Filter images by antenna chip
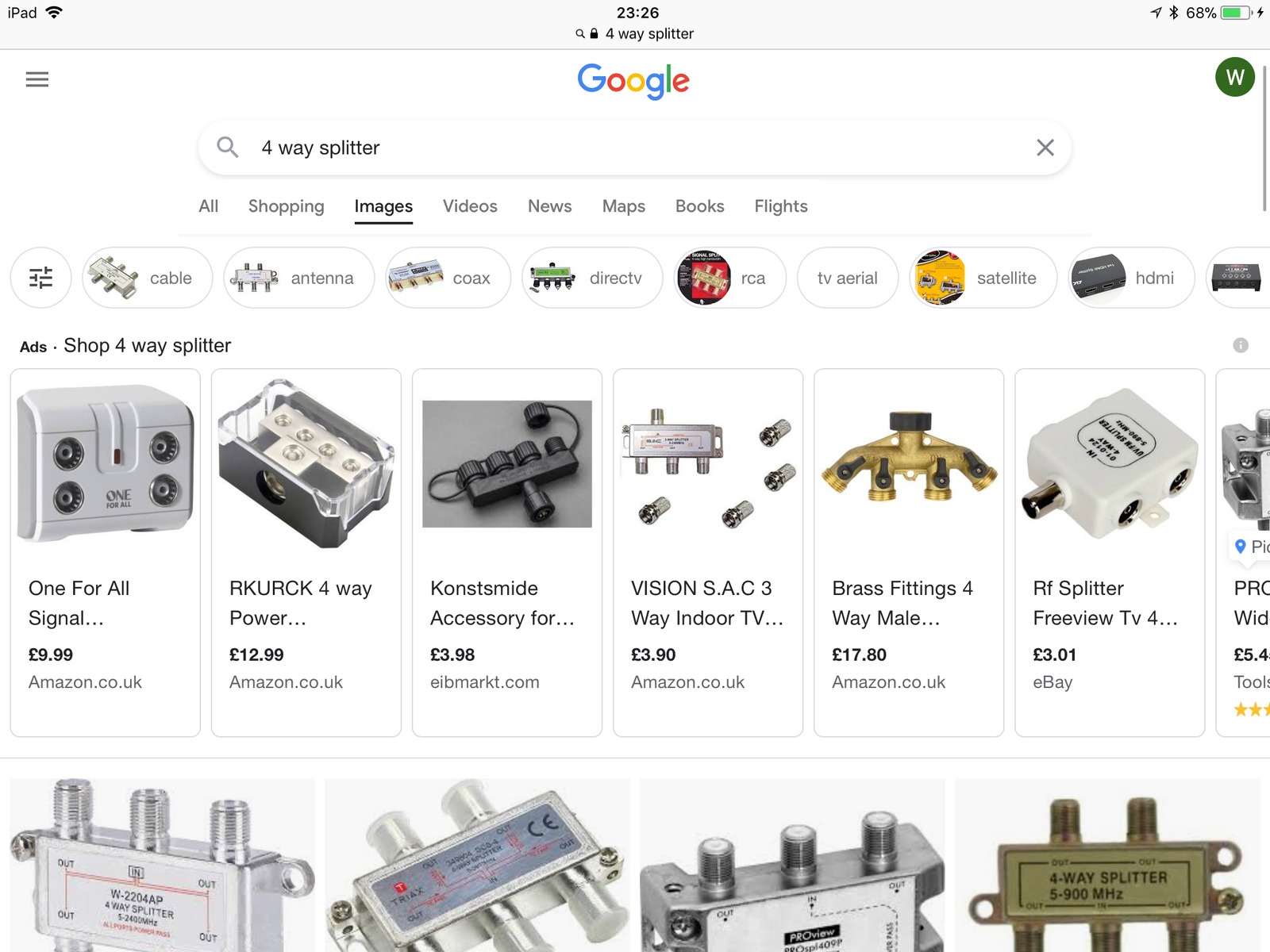The height and width of the screenshot is (952, 1270). click(298, 278)
